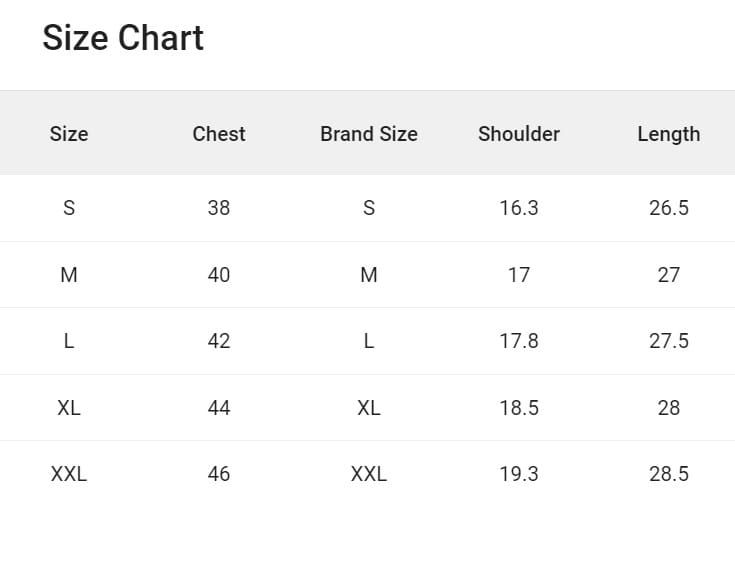Screen dimensions: 735x582
Task: Click length value 28.5
Action: (669, 474)
